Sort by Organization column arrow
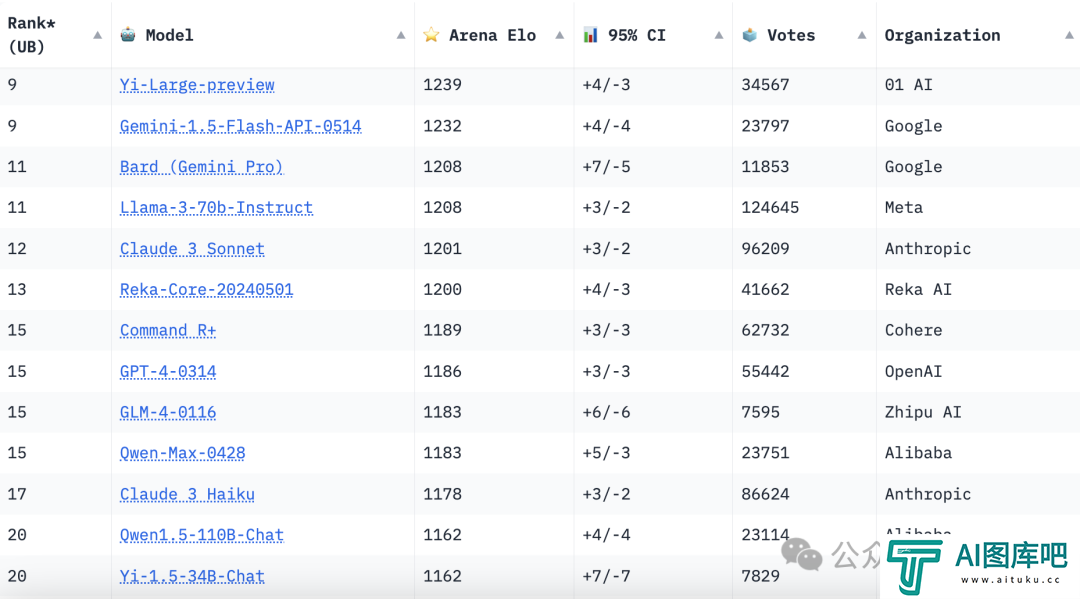The height and width of the screenshot is (599, 1080). click(1069, 35)
